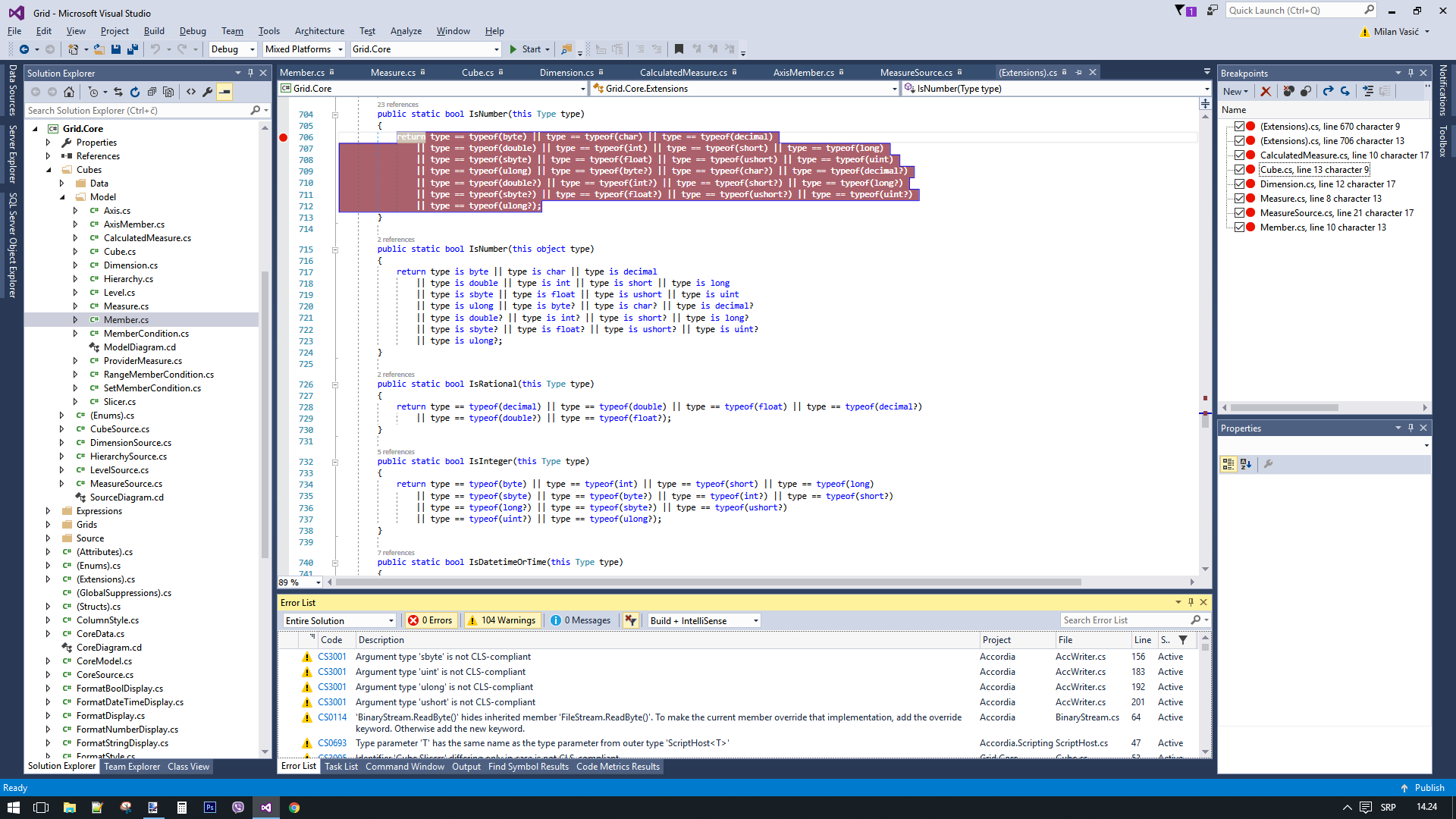Click Refresh in Solution Explorer toolbar
This screenshot has width=1456, height=819.
coord(135,92)
